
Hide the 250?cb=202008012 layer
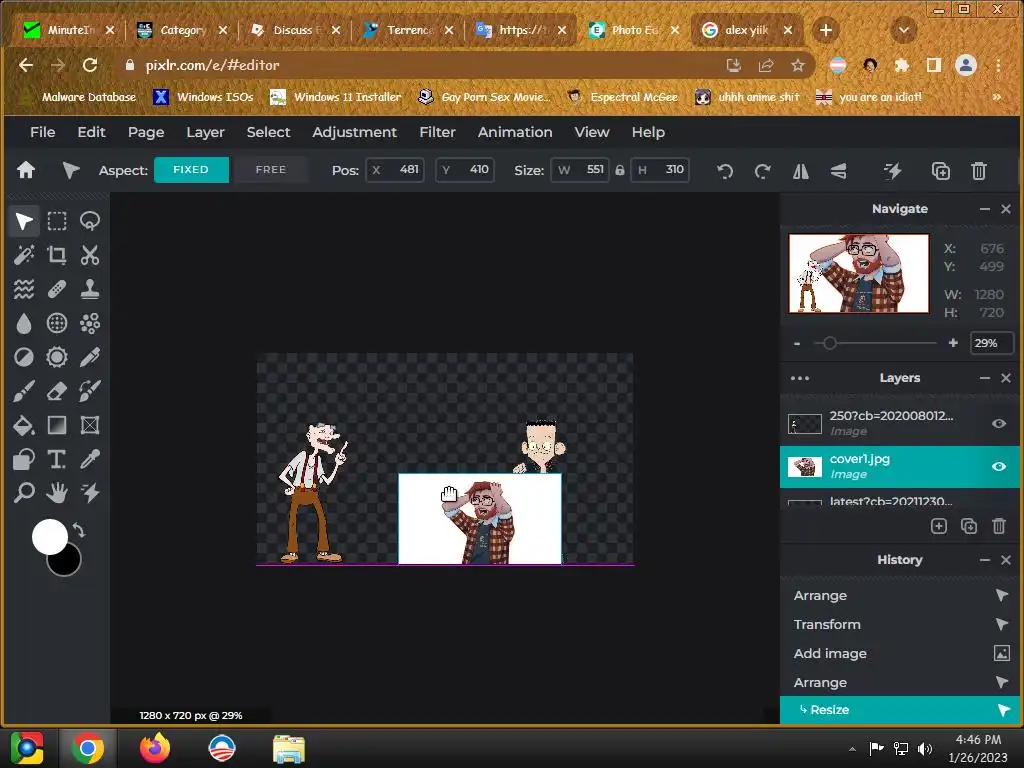pos(999,424)
